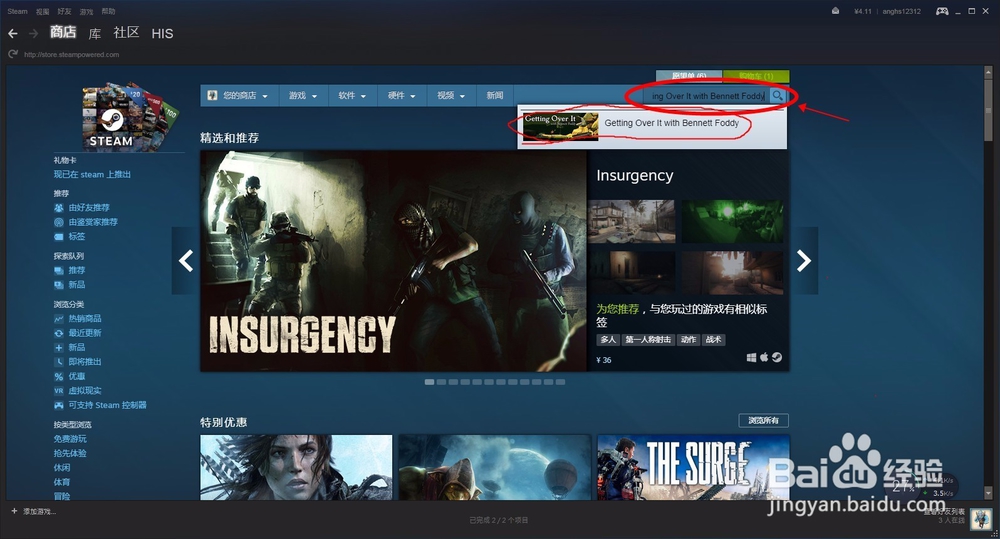Screen dimensions: 1000x539
Task: Click the wallet balance ¥4.11
Action: pyautogui.click(x=862, y=11)
